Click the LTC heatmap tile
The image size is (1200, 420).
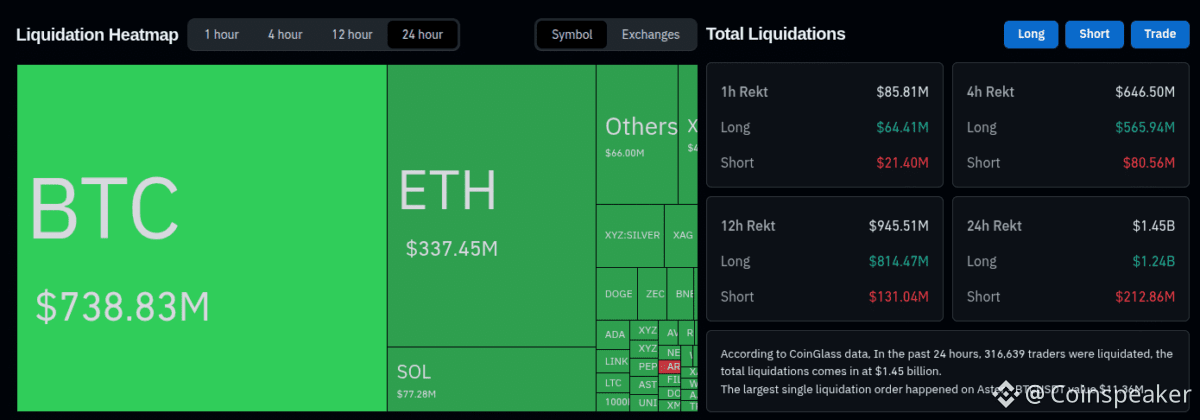point(615,383)
